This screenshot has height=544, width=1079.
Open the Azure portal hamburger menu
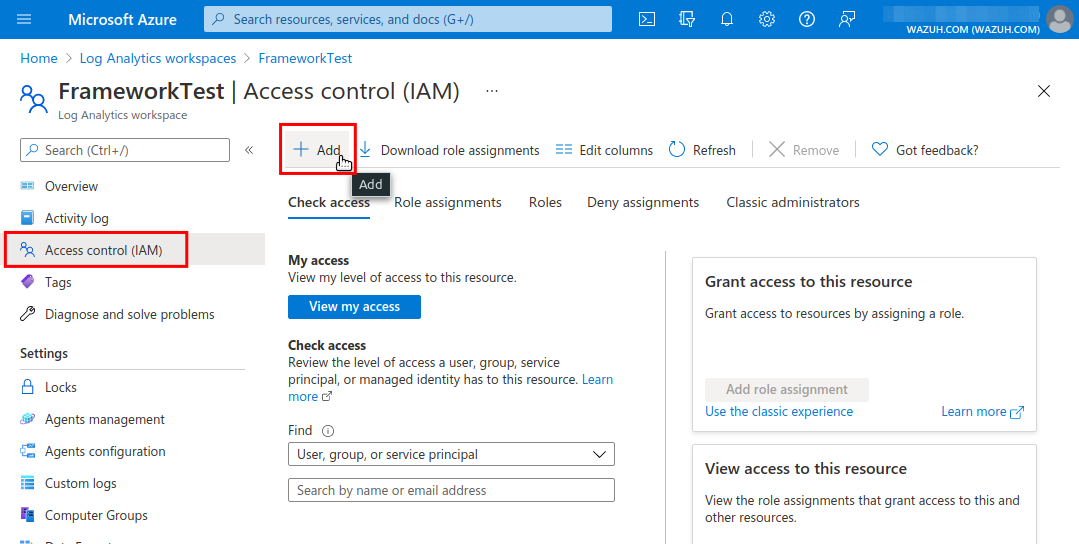(24, 19)
